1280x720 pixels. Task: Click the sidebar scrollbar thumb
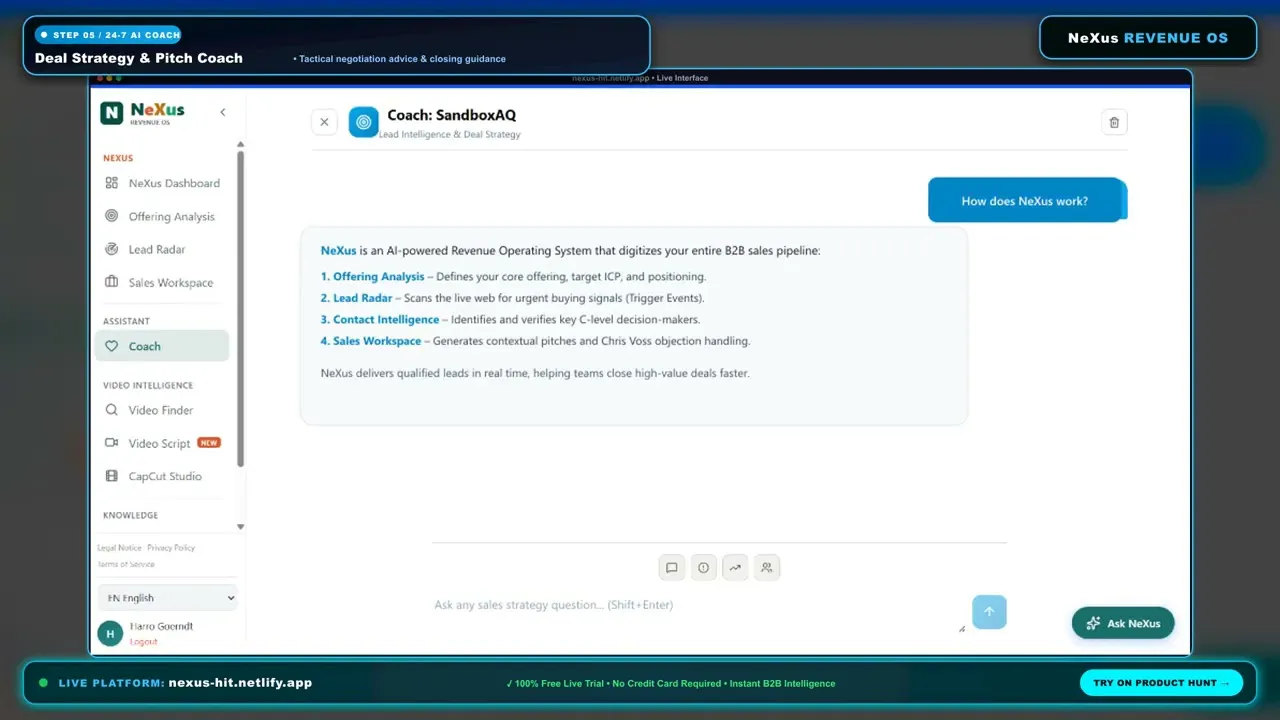click(x=240, y=308)
